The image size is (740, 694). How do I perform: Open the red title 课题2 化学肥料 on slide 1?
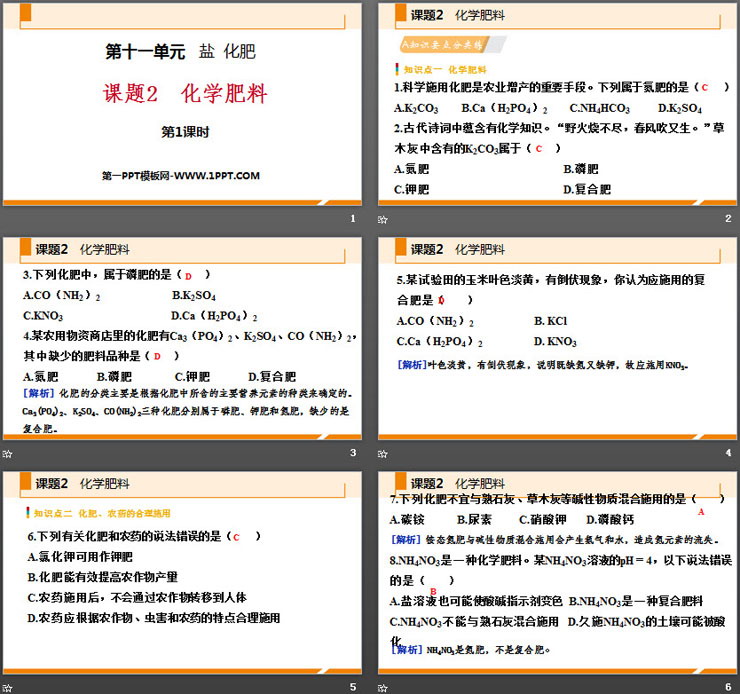click(x=186, y=95)
